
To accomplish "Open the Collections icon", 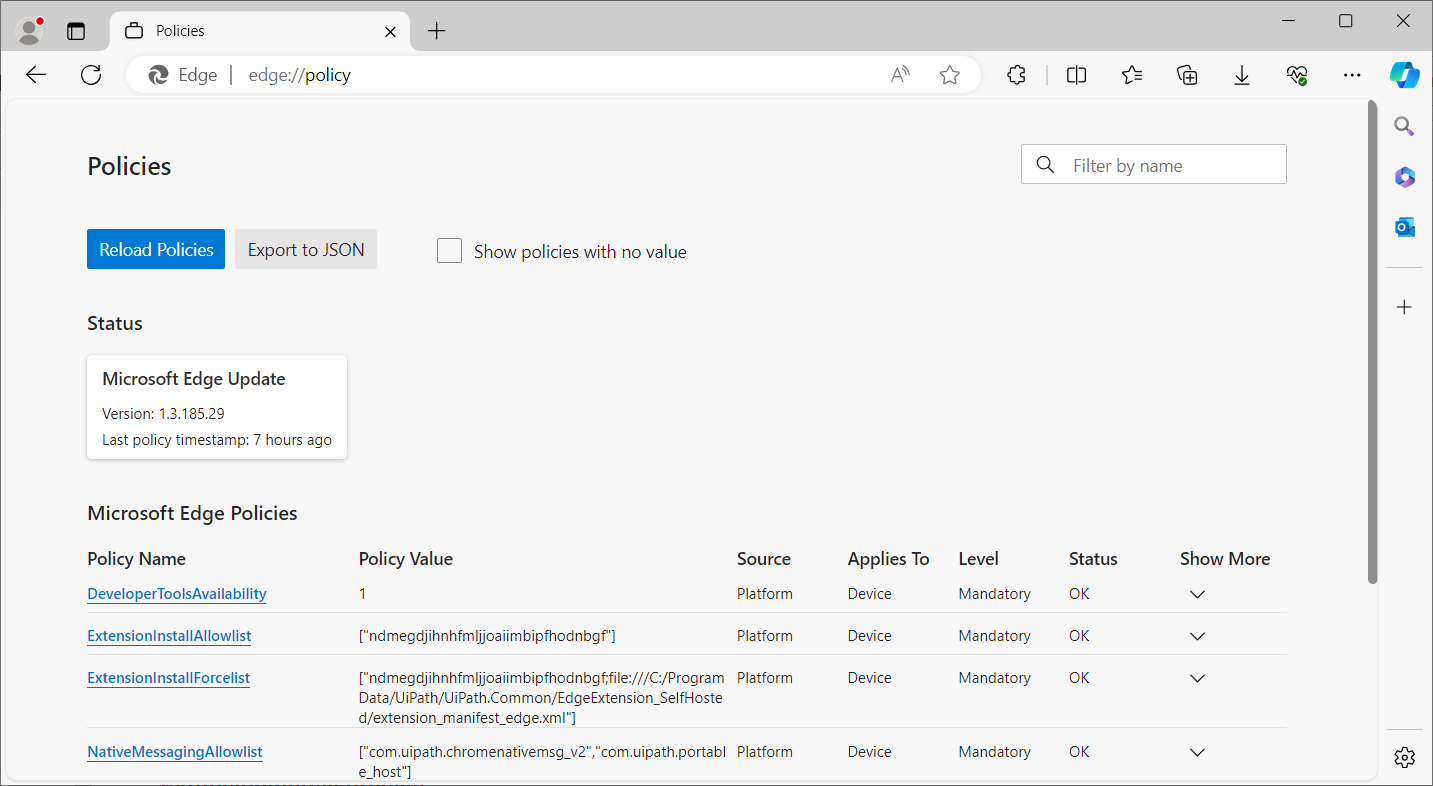I will coord(1187,75).
